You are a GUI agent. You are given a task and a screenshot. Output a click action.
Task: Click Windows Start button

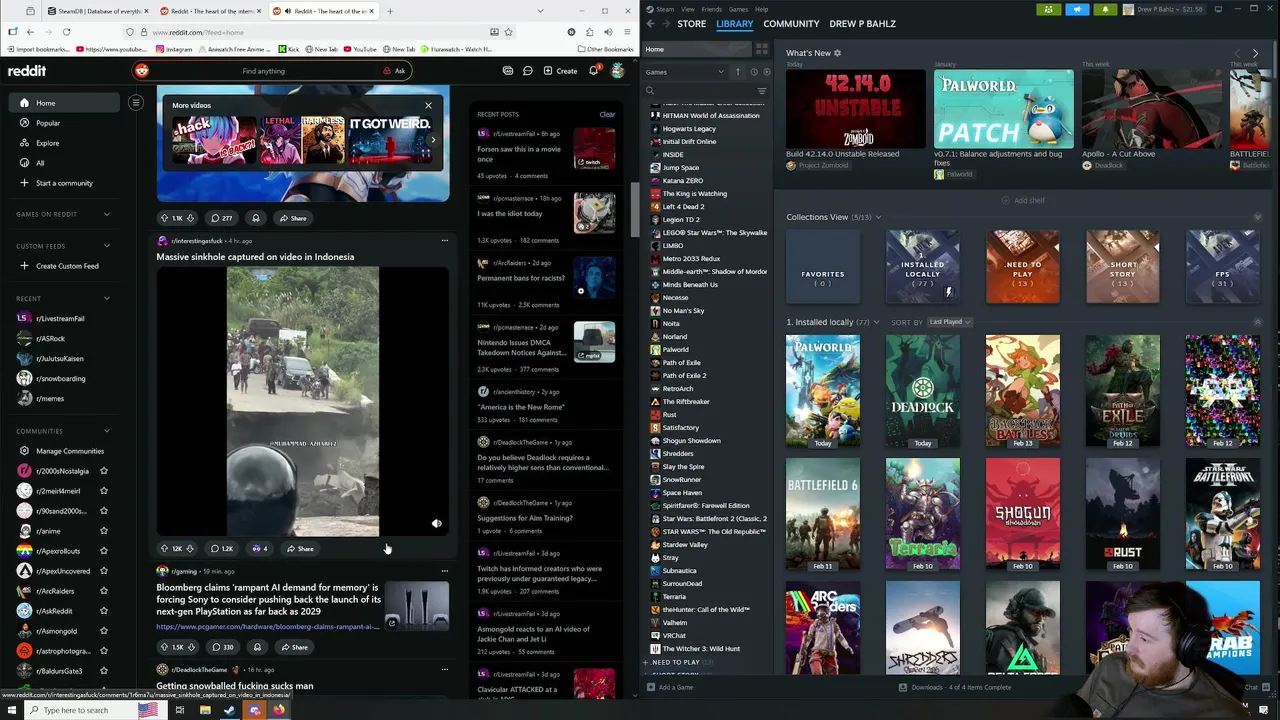click(12, 710)
